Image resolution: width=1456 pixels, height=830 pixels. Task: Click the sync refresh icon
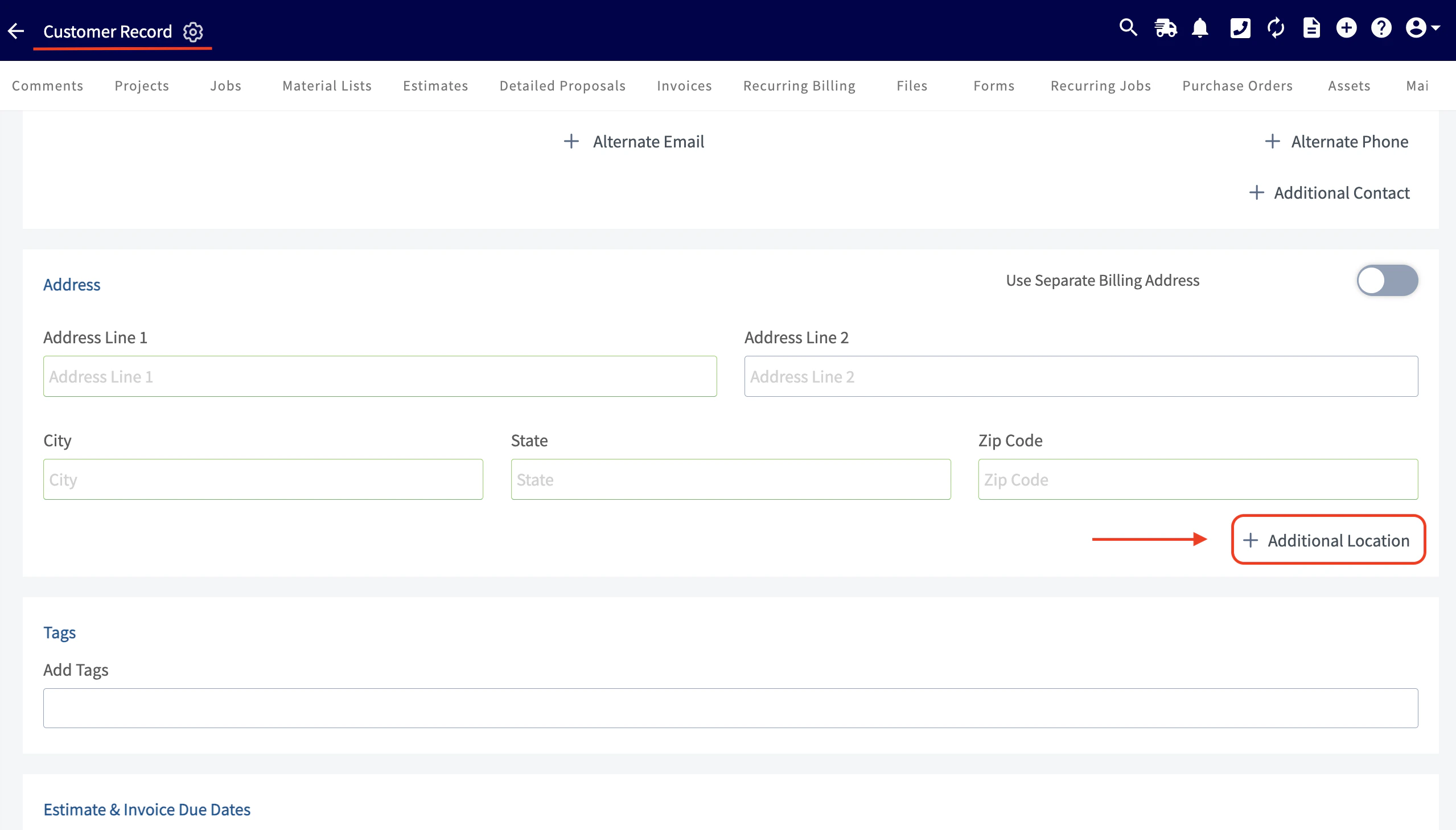click(x=1276, y=28)
